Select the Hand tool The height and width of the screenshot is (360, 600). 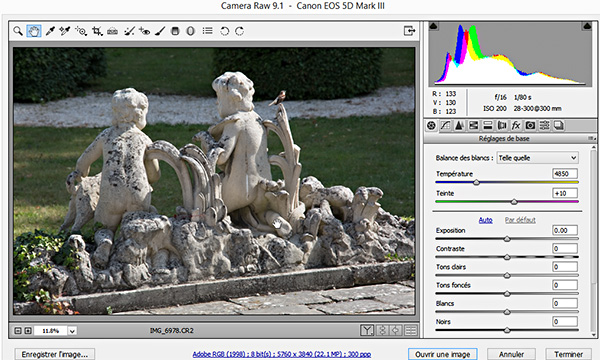[34, 31]
